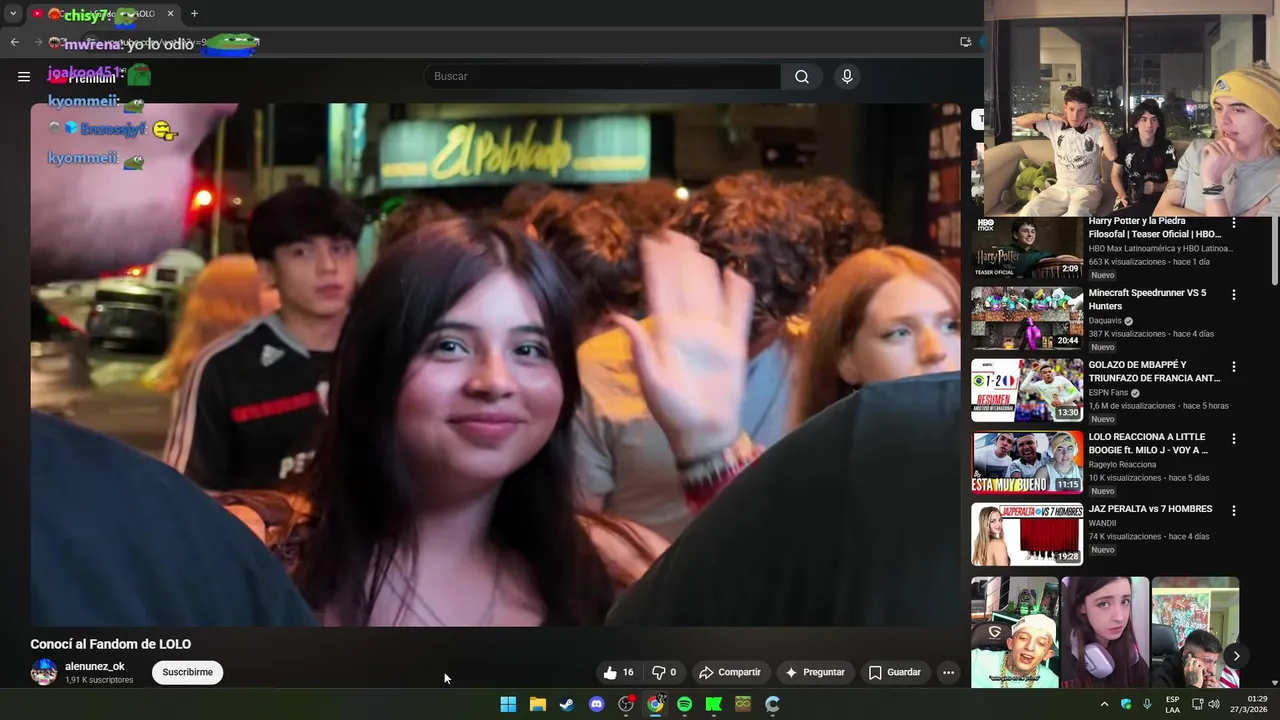
Task: Advance Shorts shelf with next arrow
Action: click(x=1236, y=656)
